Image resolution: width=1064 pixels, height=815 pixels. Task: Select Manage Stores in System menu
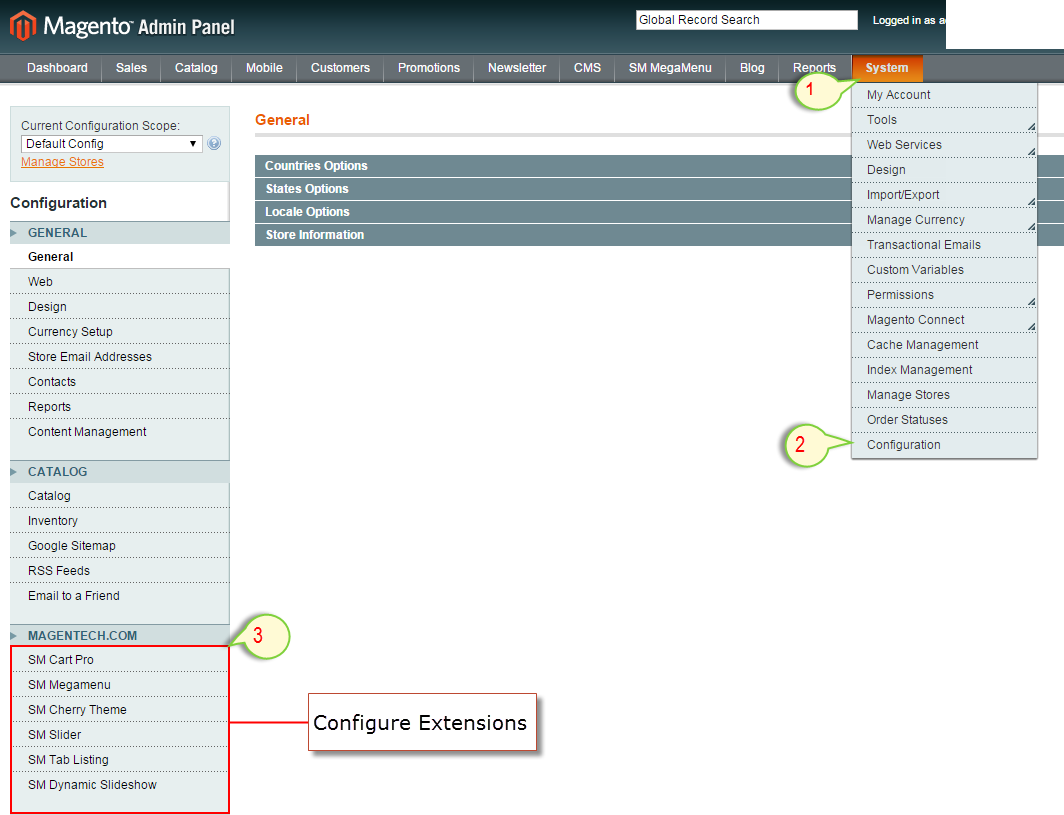tap(944, 396)
